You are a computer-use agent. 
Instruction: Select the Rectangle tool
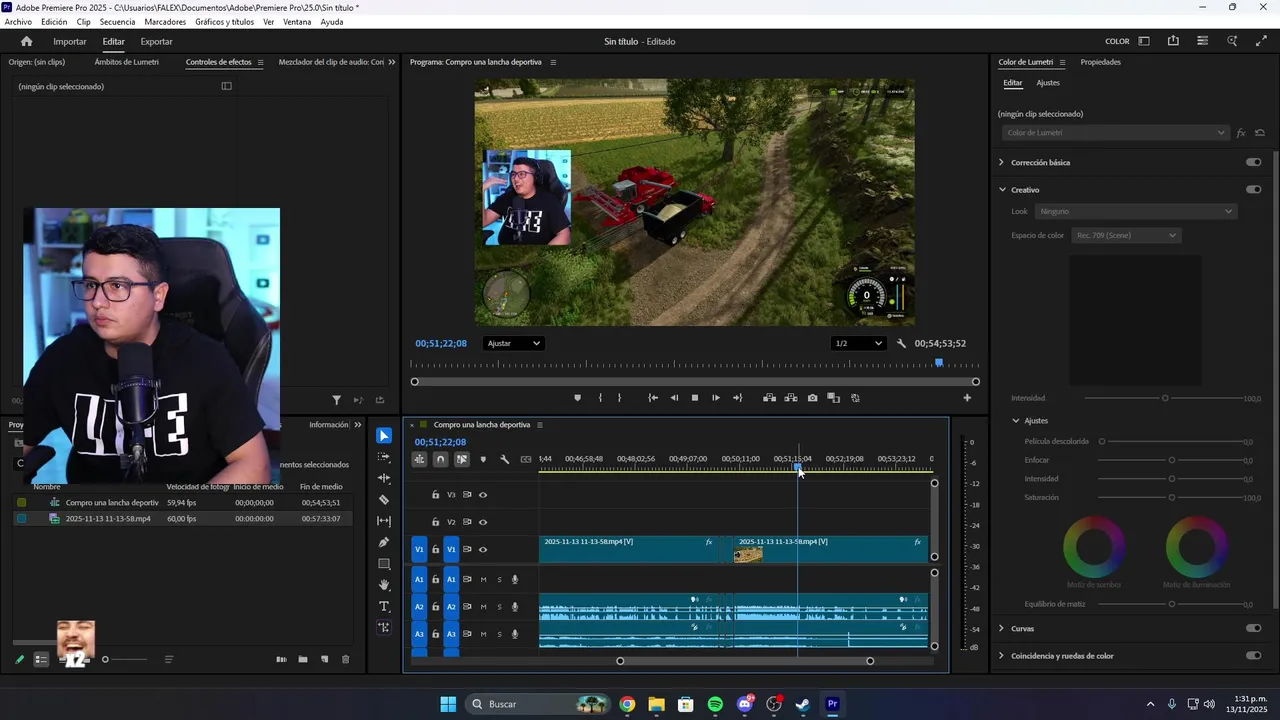click(384, 564)
